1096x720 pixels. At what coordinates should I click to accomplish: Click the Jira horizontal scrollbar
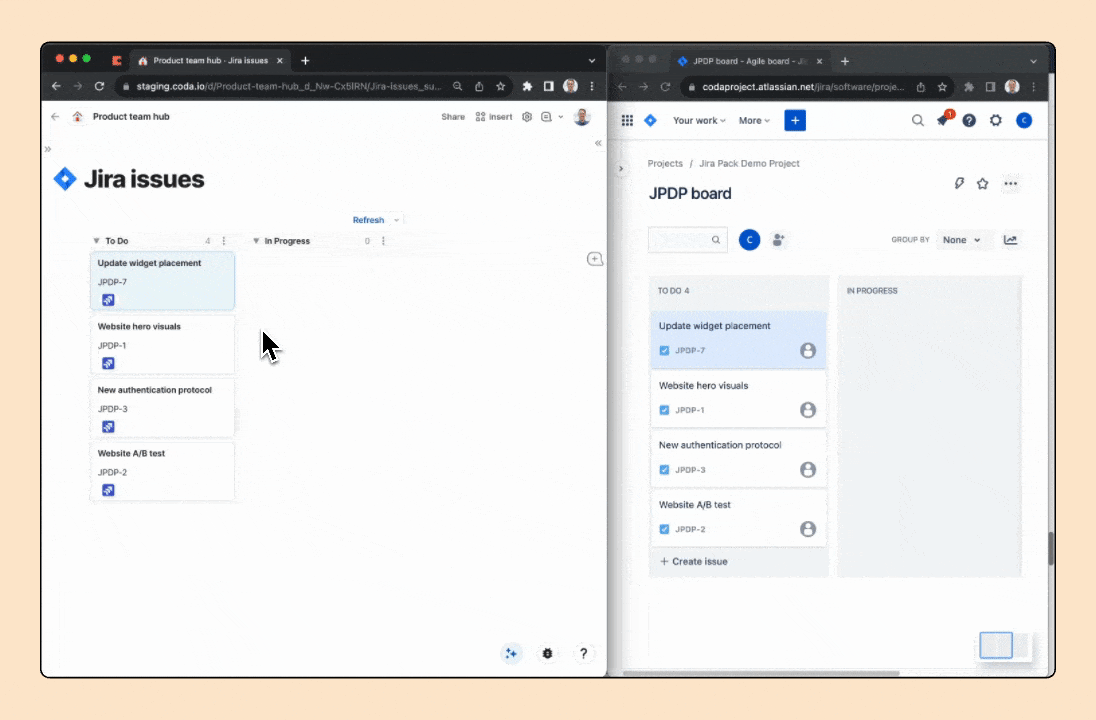pos(760,674)
